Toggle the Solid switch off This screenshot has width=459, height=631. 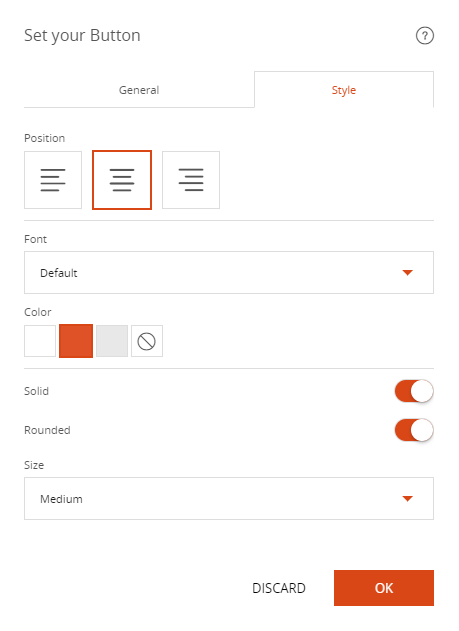coord(414,391)
